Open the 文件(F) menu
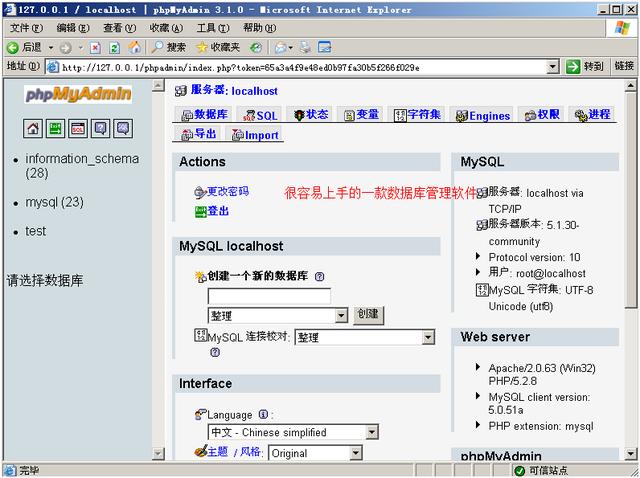 [x=27, y=28]
